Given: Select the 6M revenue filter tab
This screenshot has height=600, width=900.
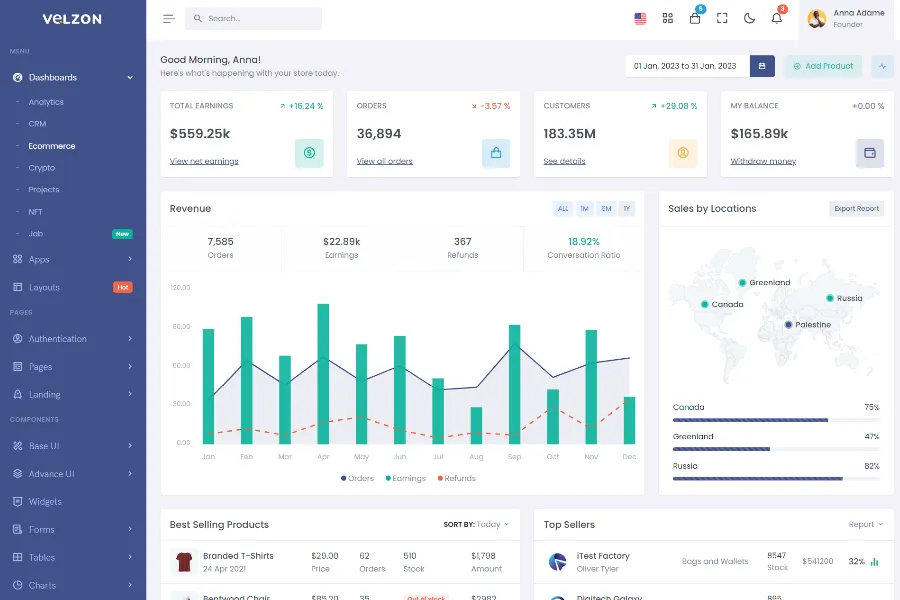Looking at the screenshot, I should [x=606, y=209].
